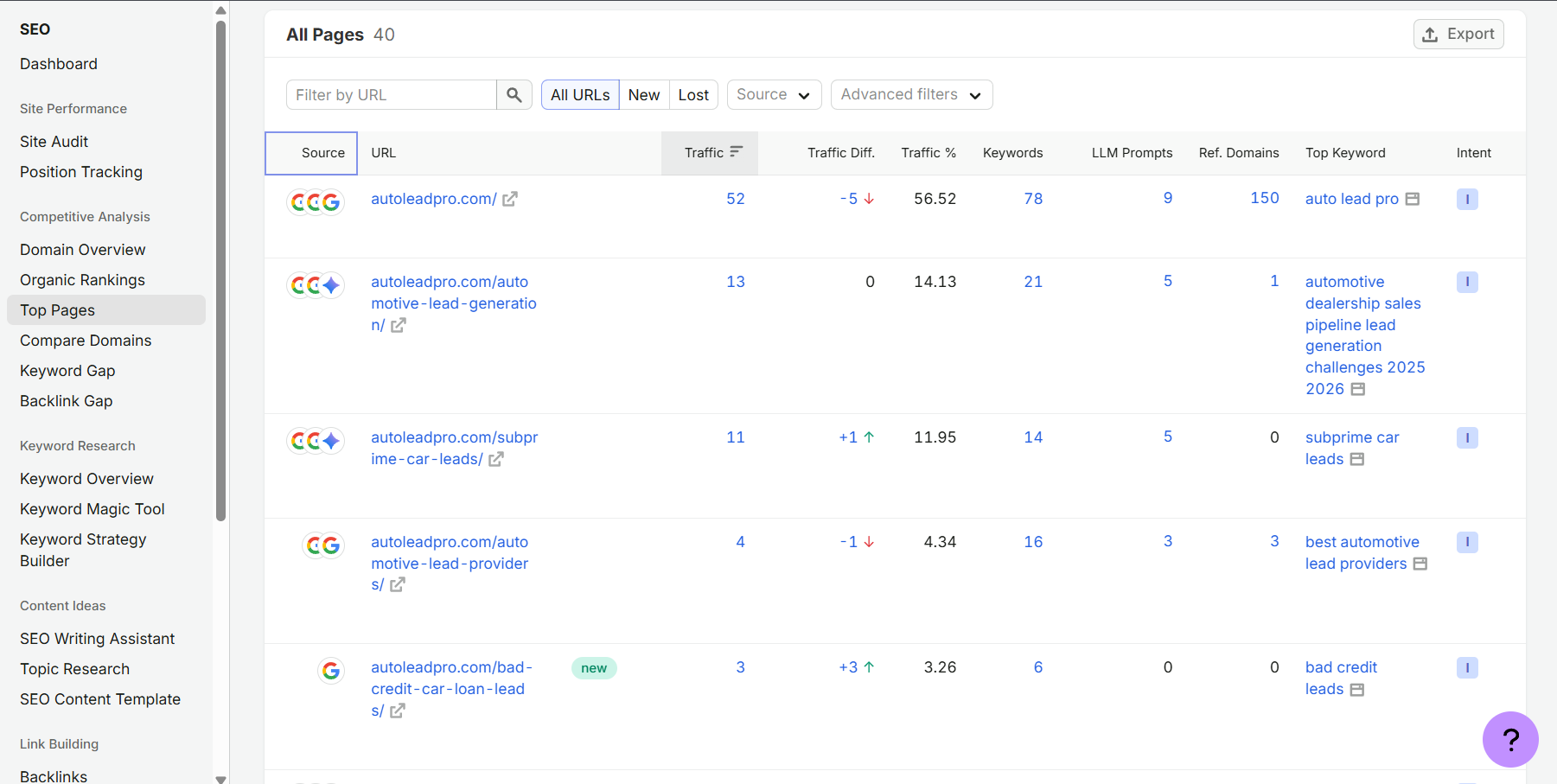Open external link icon for automotive-lead-providers URL
The image size is (1557, 784).
pyautogui.click(x=398, y=585)
